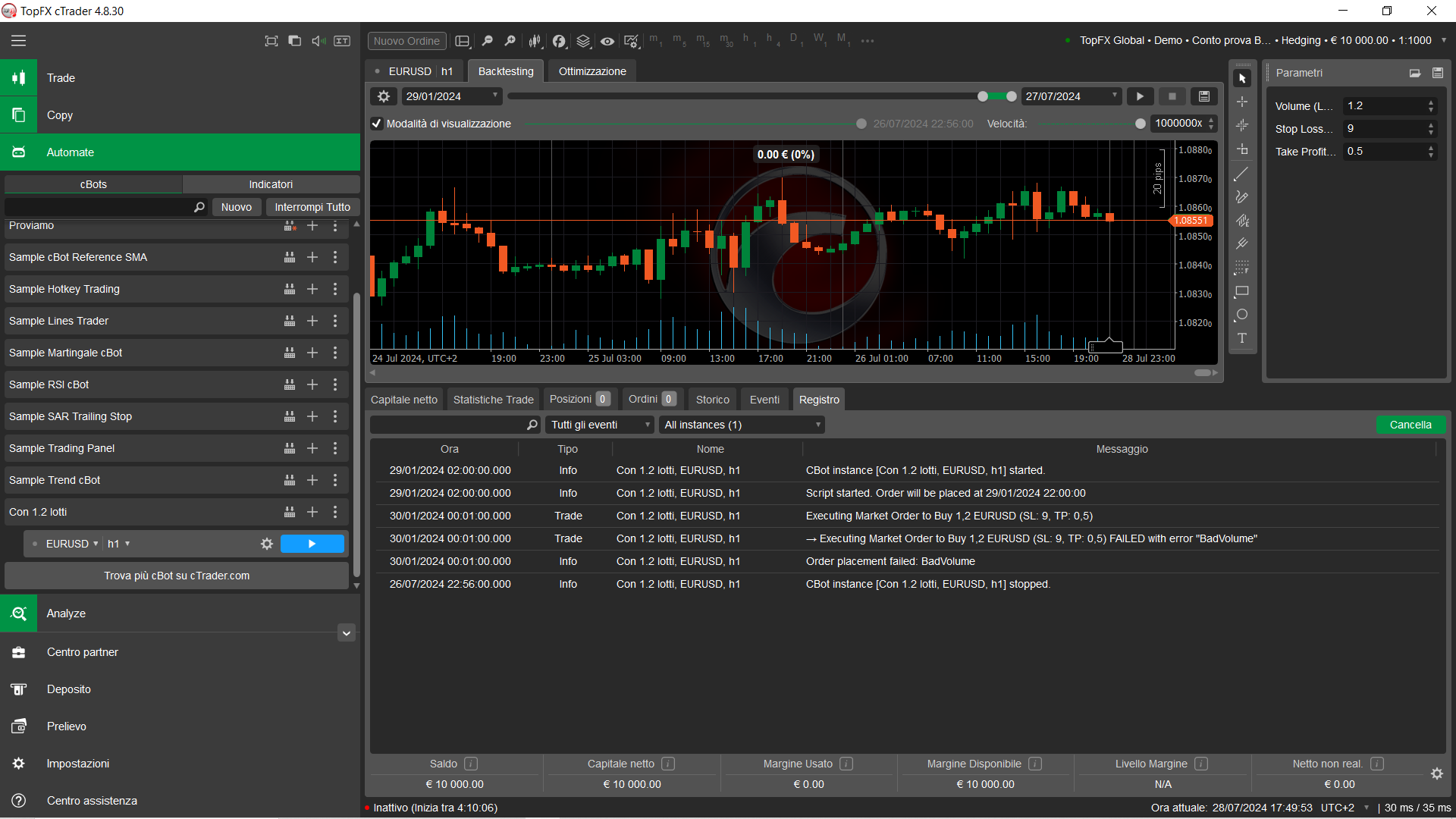
Task: Select the freehand pencil drawing tool
Action: [x=1242, y=197]
